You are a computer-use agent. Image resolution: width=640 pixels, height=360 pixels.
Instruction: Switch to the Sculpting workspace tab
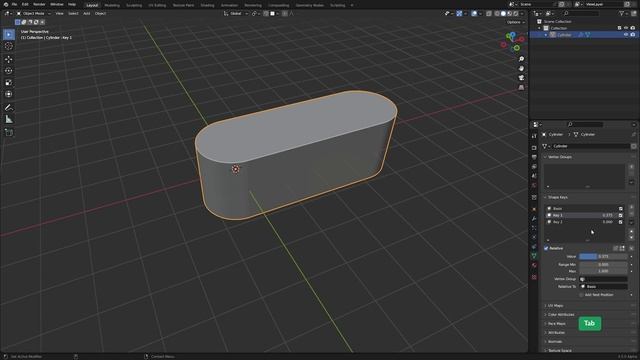pos(134,5)
